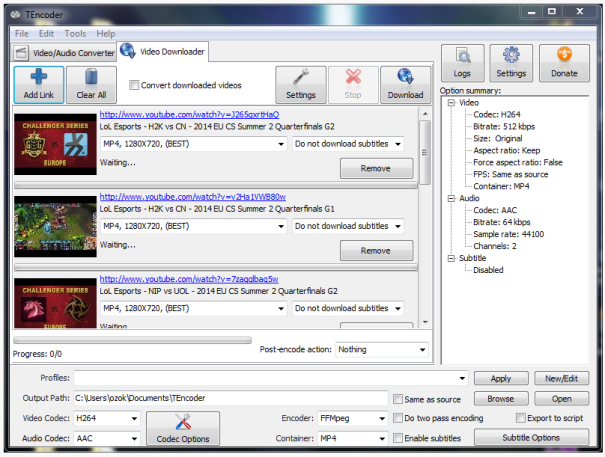Image resolution: width=605 pixels, height=457 pixels.
Task: Open the Help menu
Action: (x=106, y=34)
